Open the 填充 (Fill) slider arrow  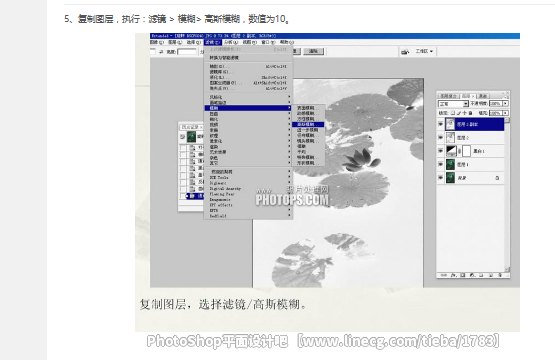pos(505,113)
